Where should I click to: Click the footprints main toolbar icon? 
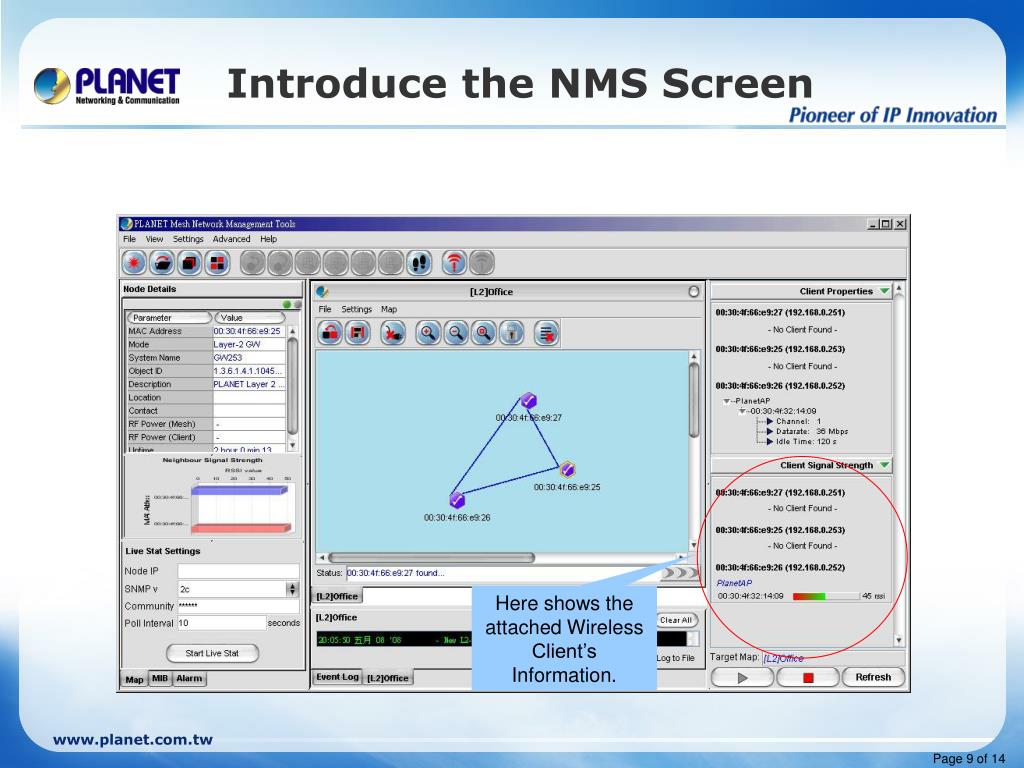pyautogui.click(x=419, y=263)
